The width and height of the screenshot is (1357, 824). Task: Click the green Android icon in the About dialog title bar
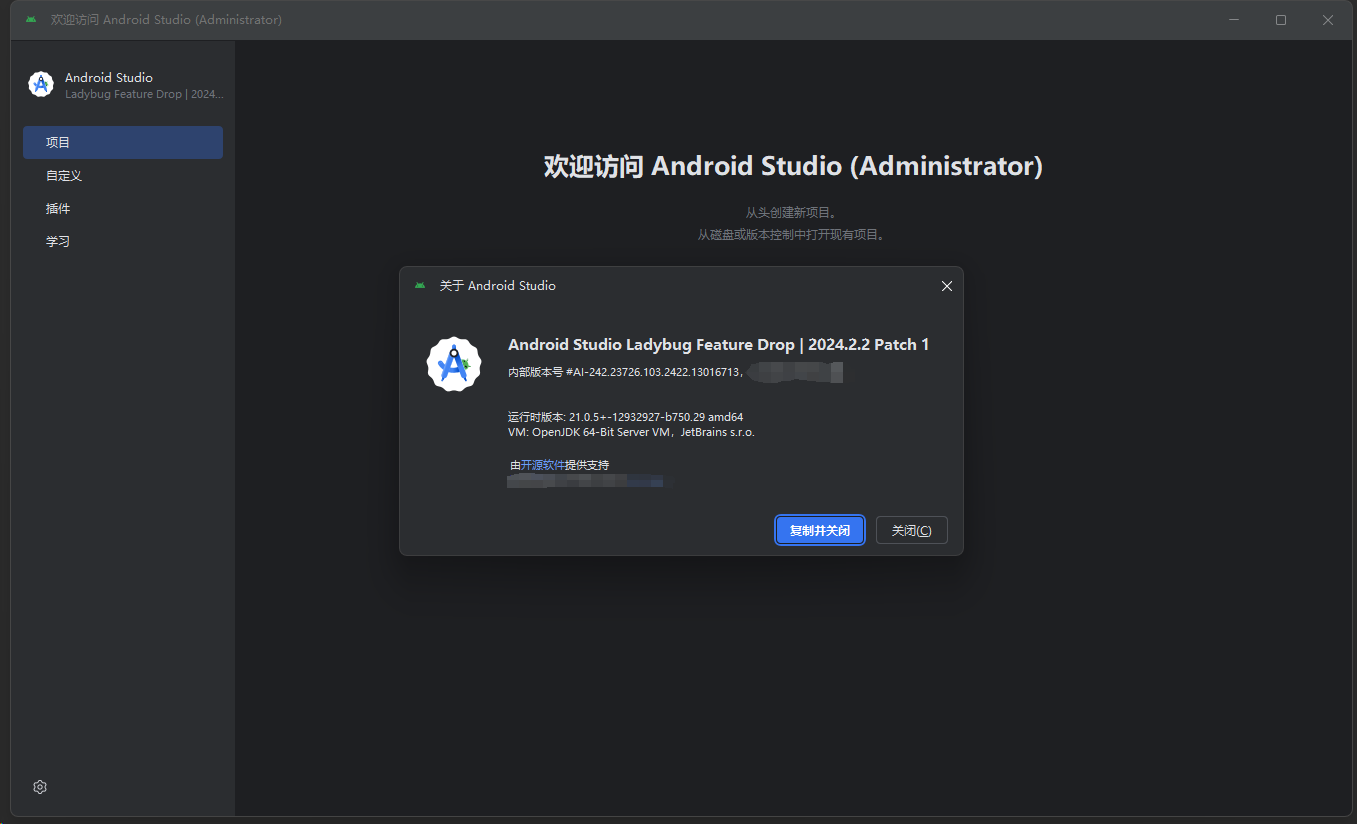420,286
